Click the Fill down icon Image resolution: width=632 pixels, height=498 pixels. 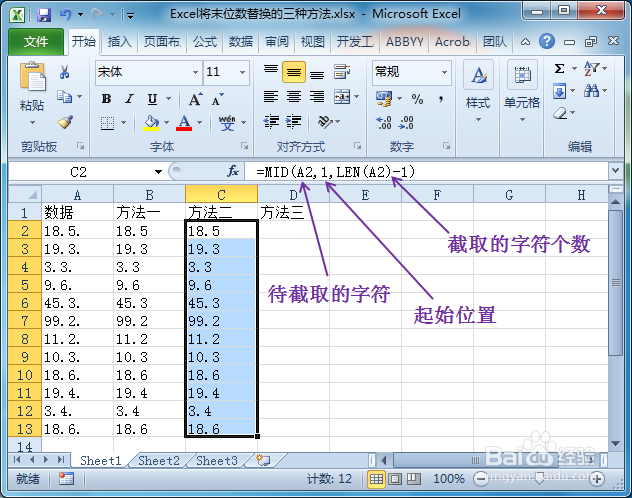point(559,91)
